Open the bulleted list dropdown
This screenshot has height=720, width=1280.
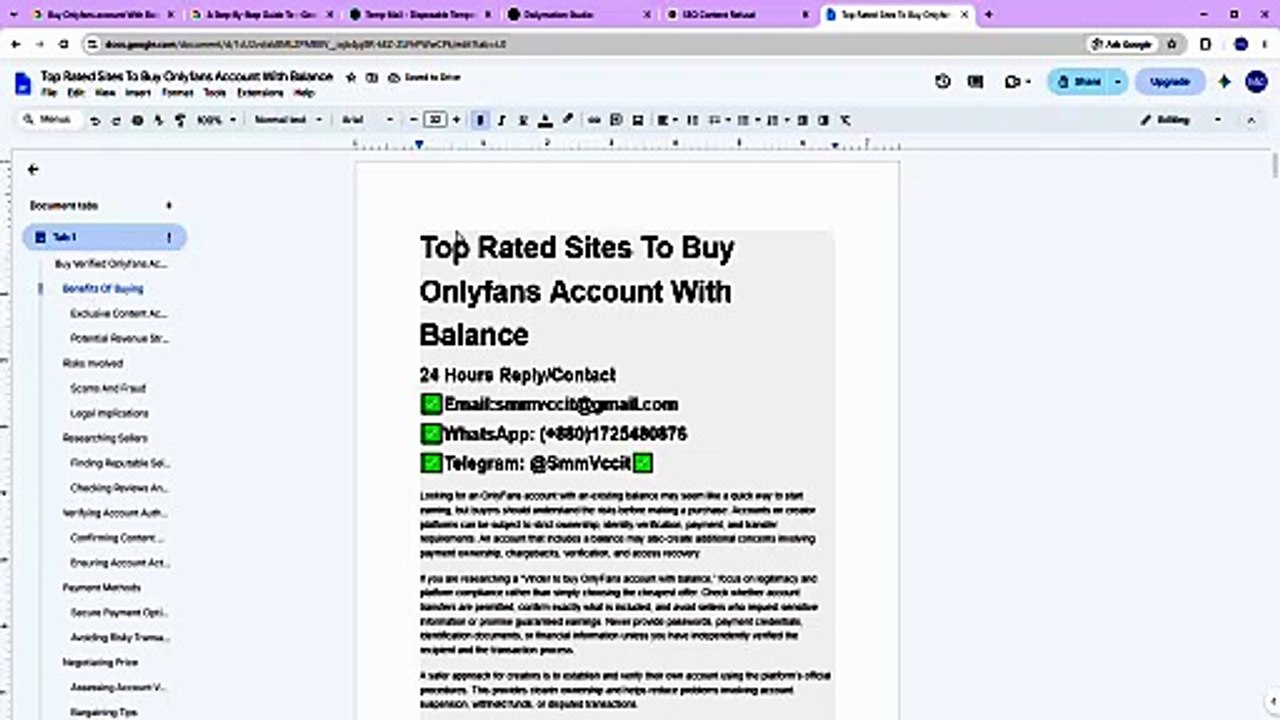pos(747,120)
